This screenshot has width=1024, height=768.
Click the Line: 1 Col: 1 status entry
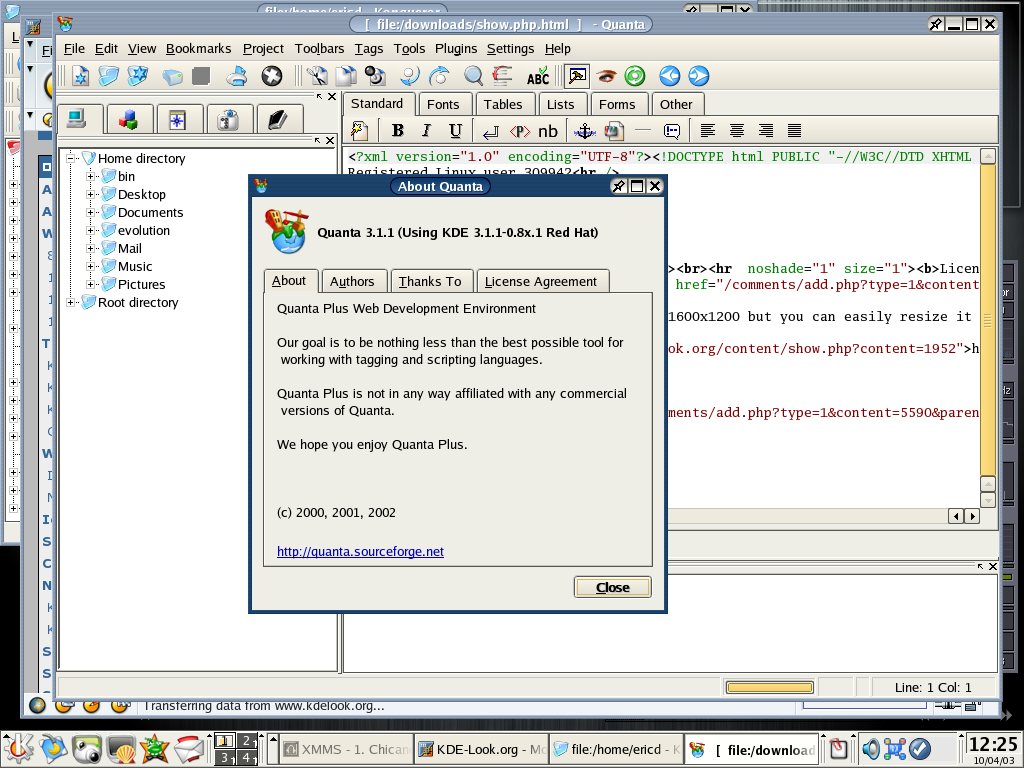[x=933, y=687]
